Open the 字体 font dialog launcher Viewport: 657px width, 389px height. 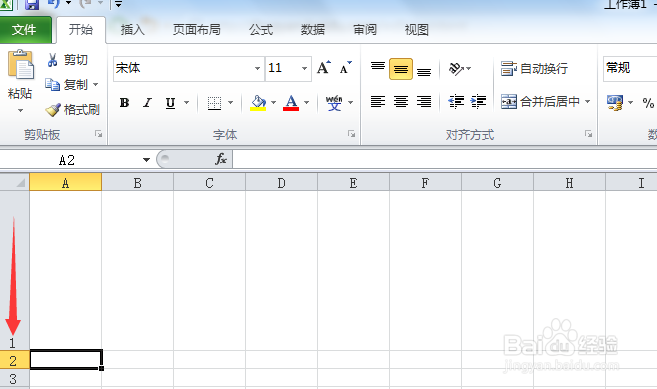[x=351, y=134]
